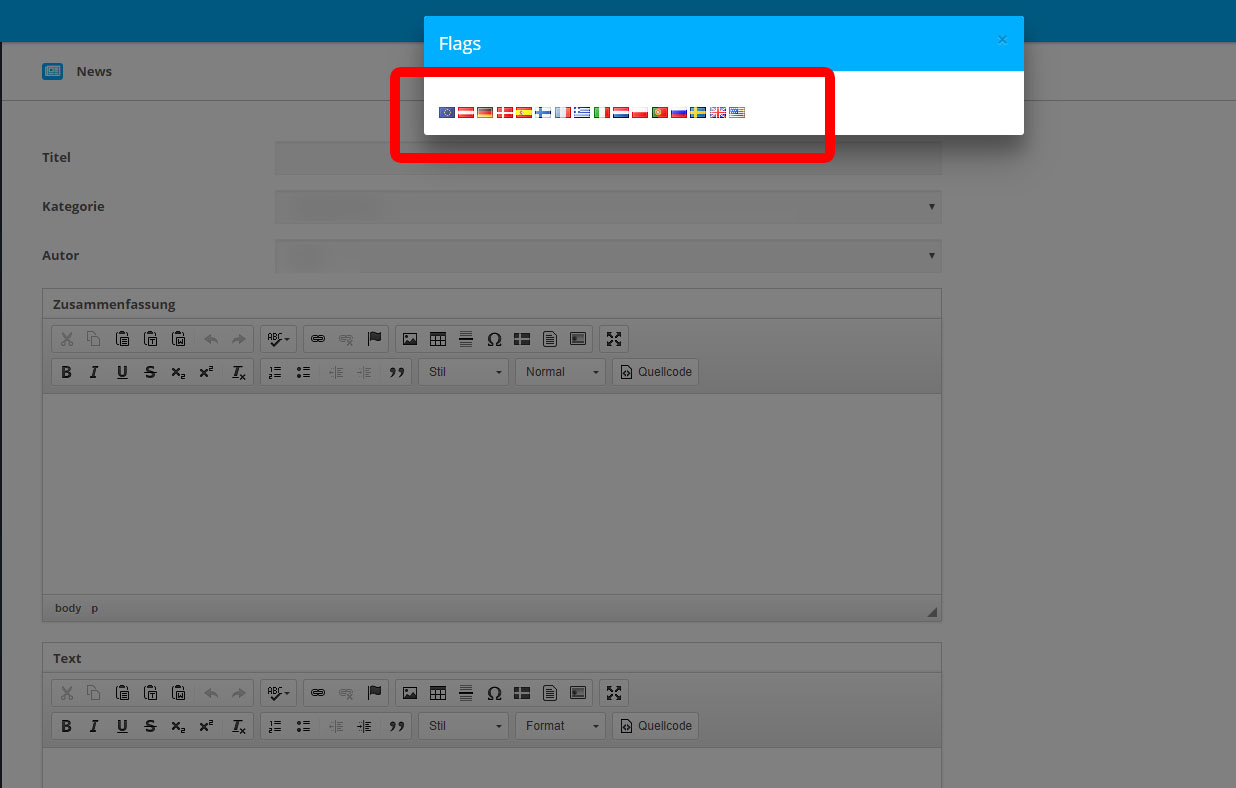Click templates icon in Zusammenfassung toolbar
Viewport: 1236px width, 788px height.
550,339
